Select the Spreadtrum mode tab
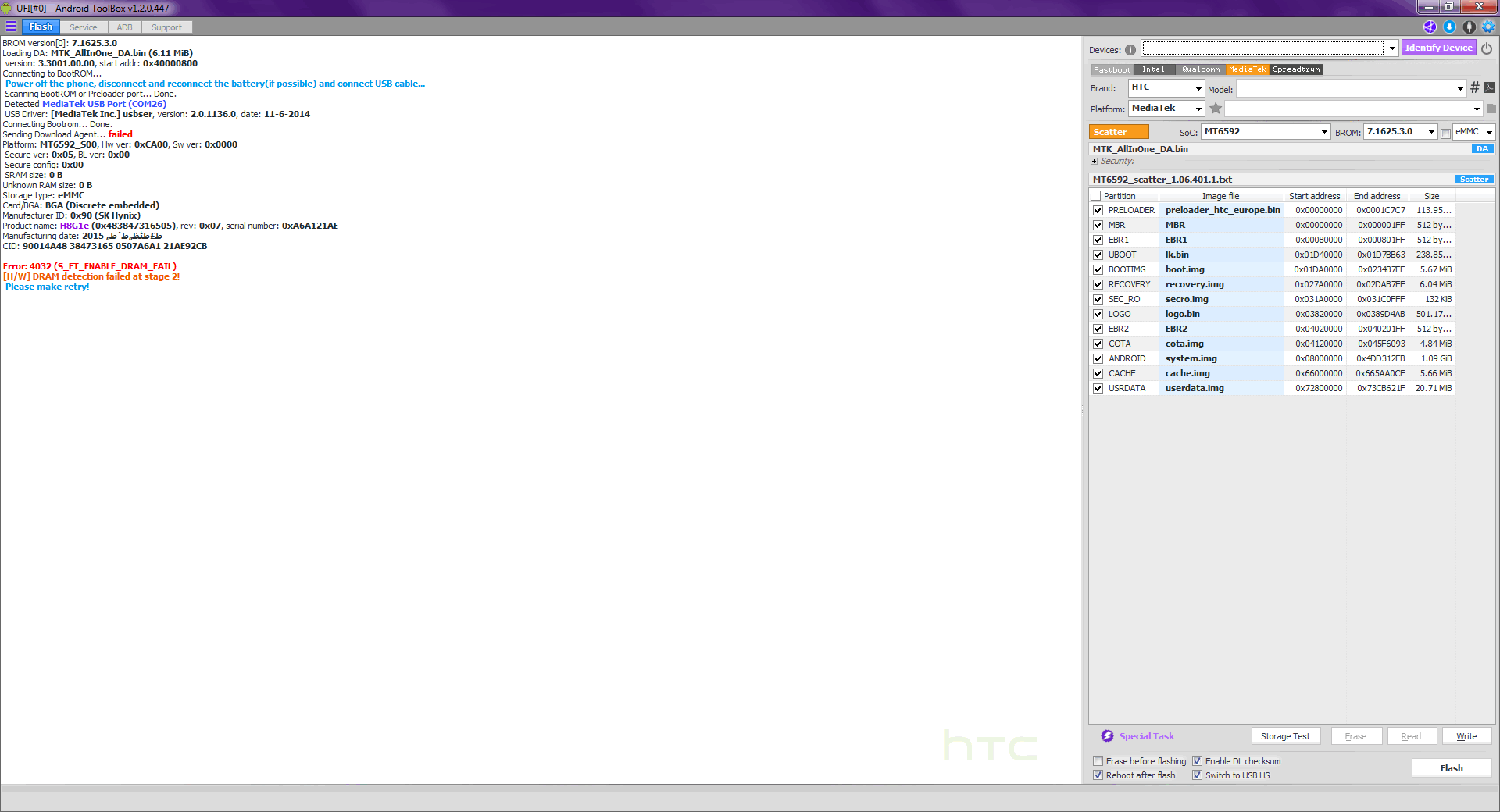Image resolution: width=1500 pixels, height=812 pixels. (1296, 69)
